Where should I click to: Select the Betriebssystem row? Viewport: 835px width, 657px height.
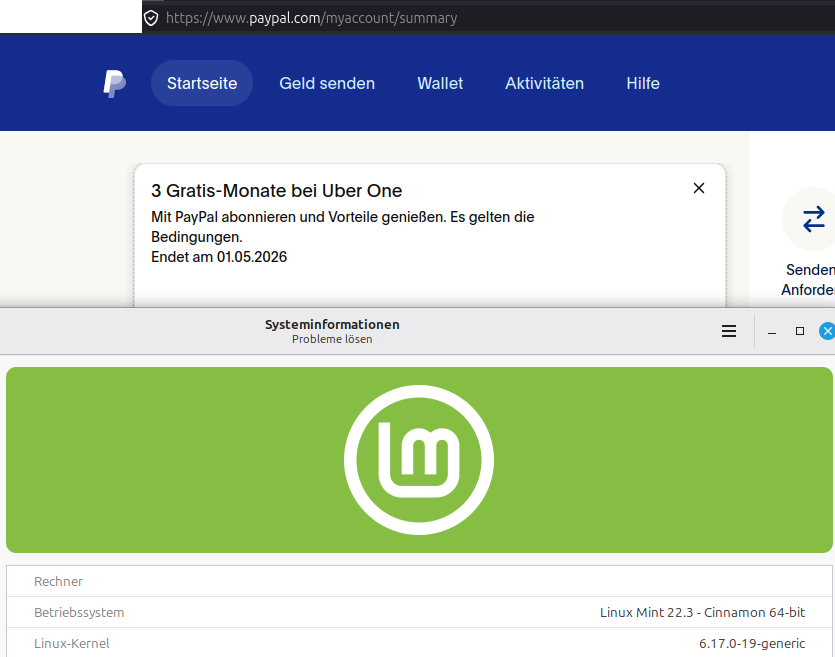tap(419, 612)
